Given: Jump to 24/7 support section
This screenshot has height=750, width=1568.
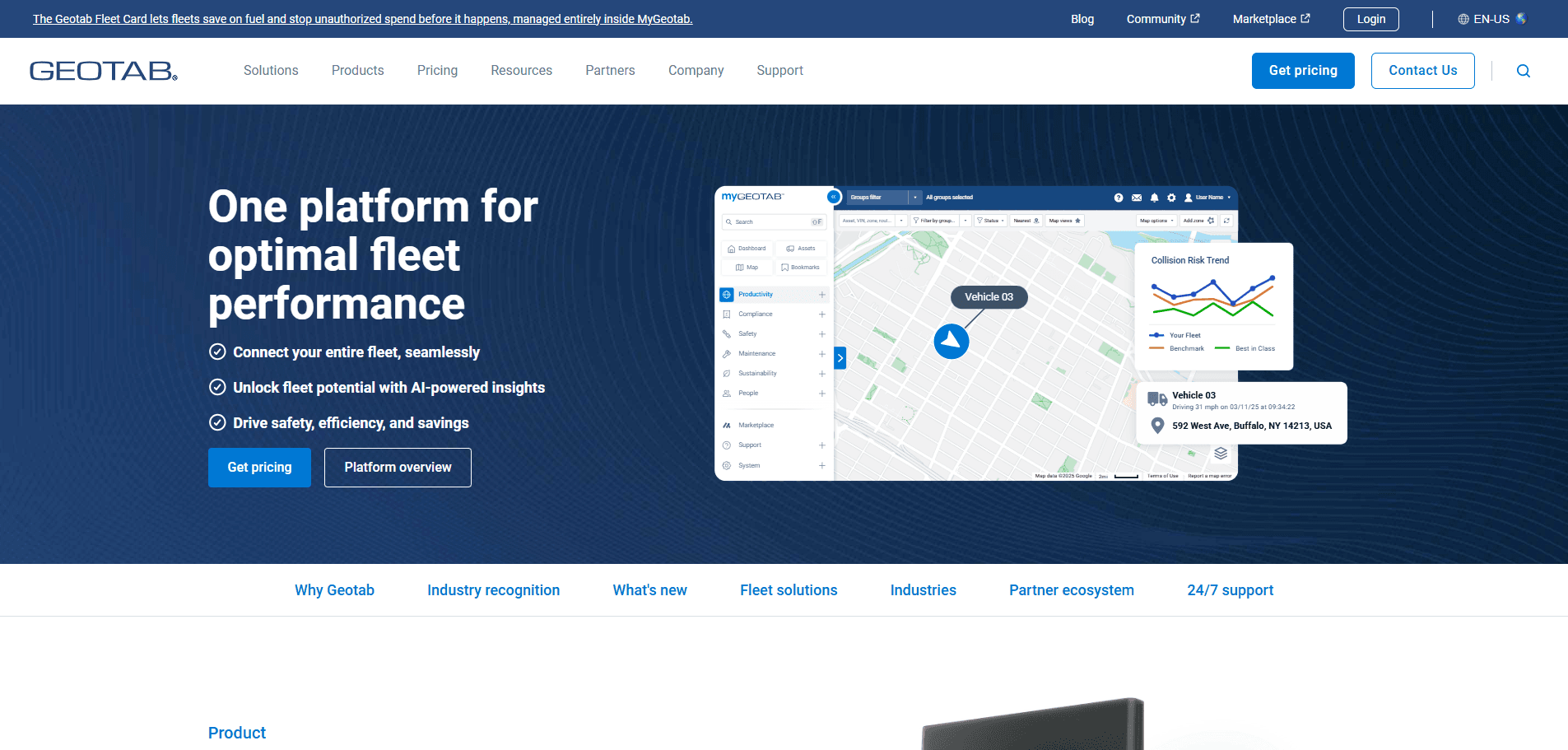Looking at the screenshot, I should click(x=1230, y=590).
